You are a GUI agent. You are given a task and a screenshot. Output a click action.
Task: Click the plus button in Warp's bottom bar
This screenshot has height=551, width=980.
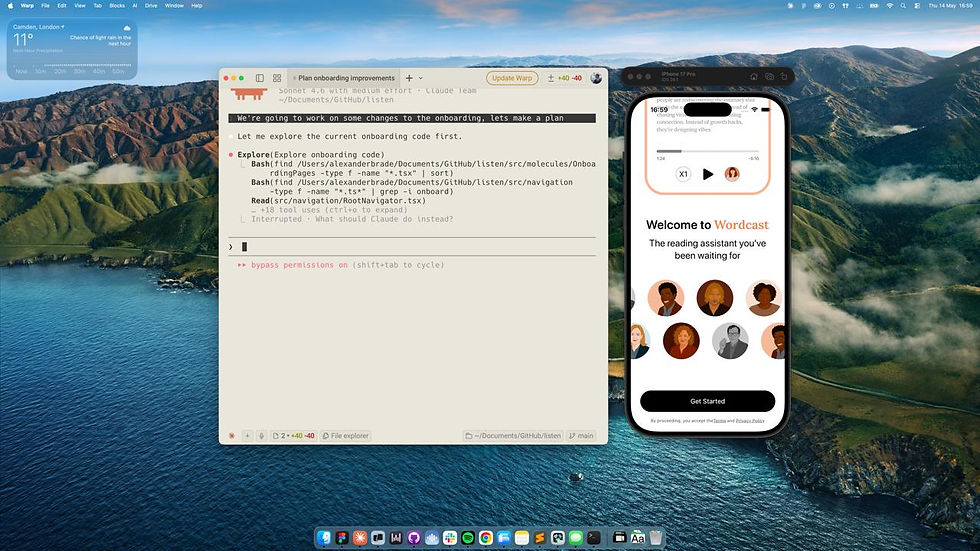(x=248, y=435)
